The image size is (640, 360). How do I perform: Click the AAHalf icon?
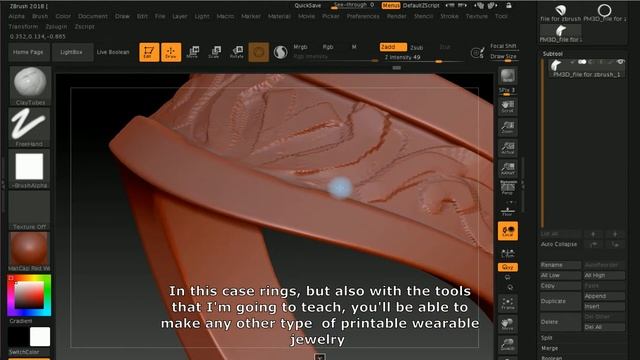coord(508,169)
